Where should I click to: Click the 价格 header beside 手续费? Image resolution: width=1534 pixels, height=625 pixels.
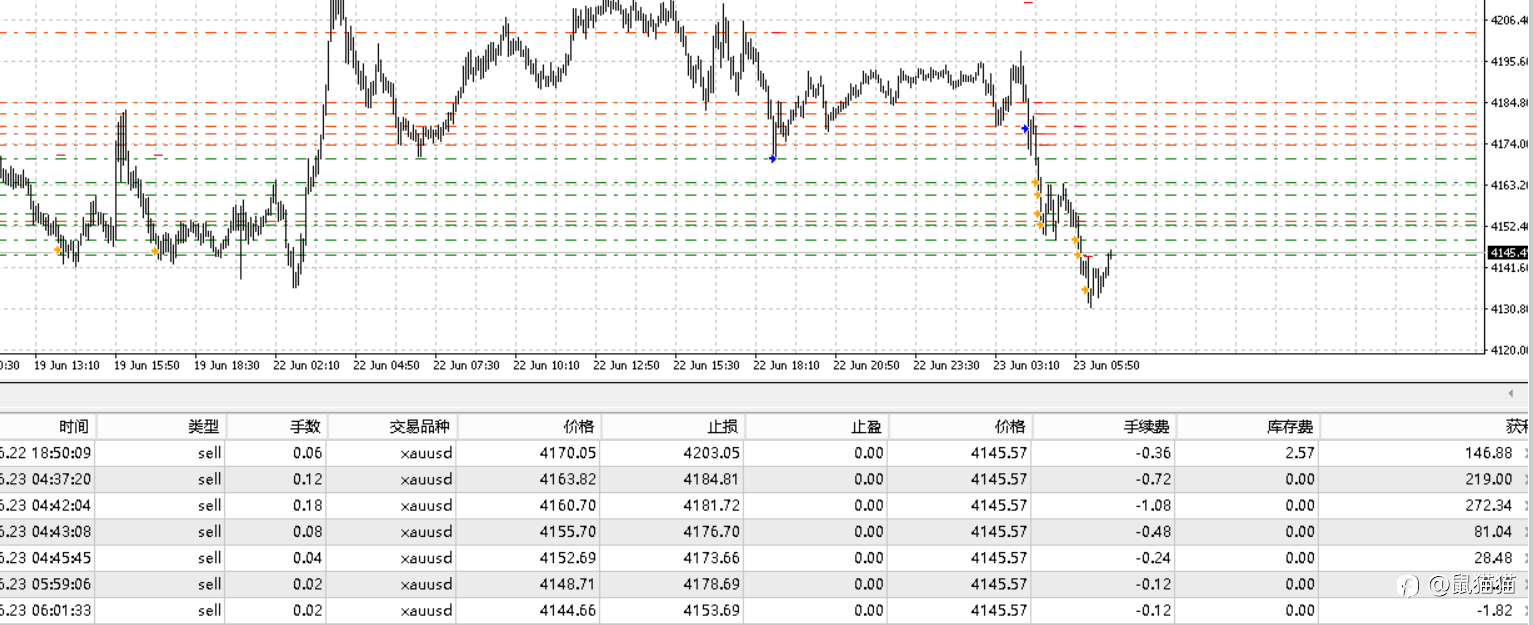[960, 427]
